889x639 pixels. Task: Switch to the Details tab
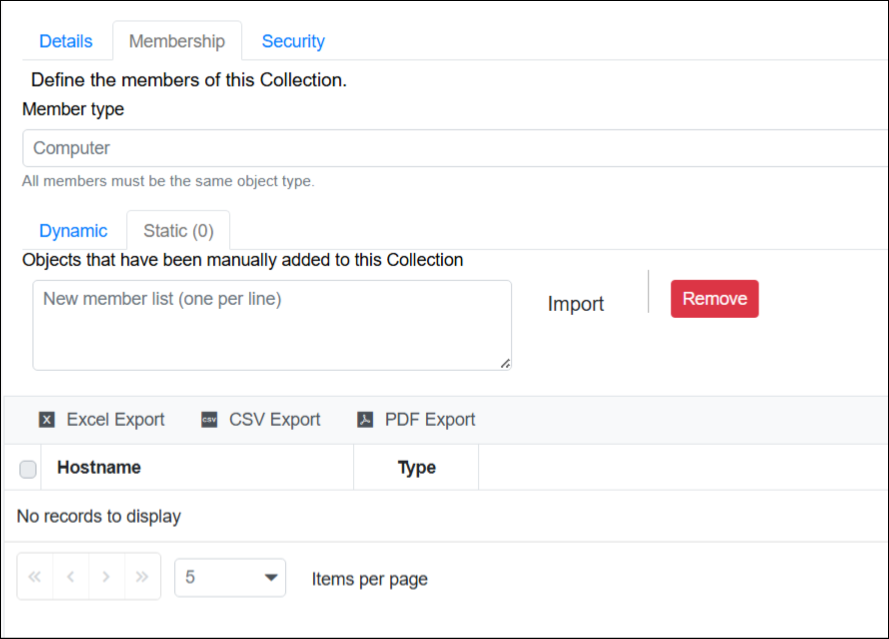[66, 41]
